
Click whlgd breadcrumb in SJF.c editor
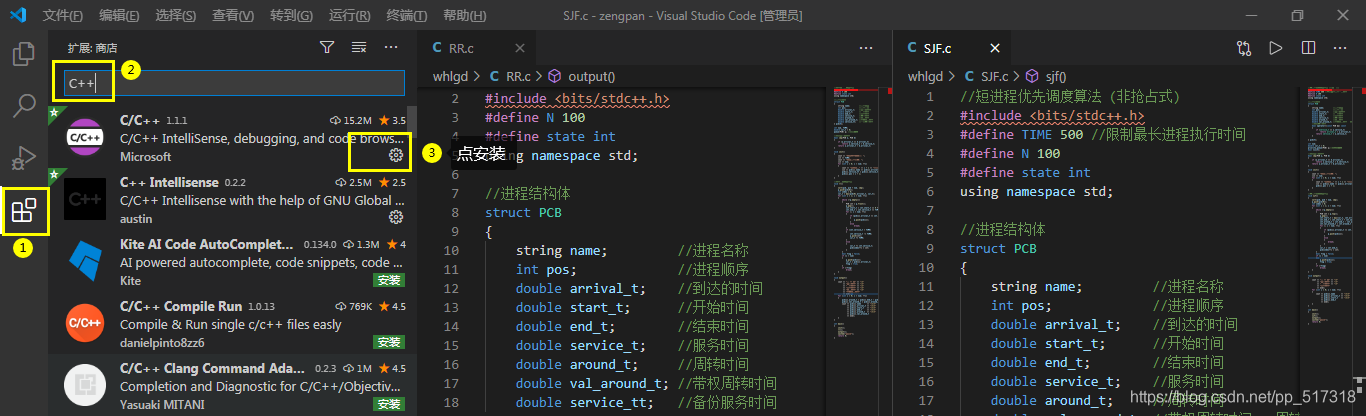click(x=925, y=76)
